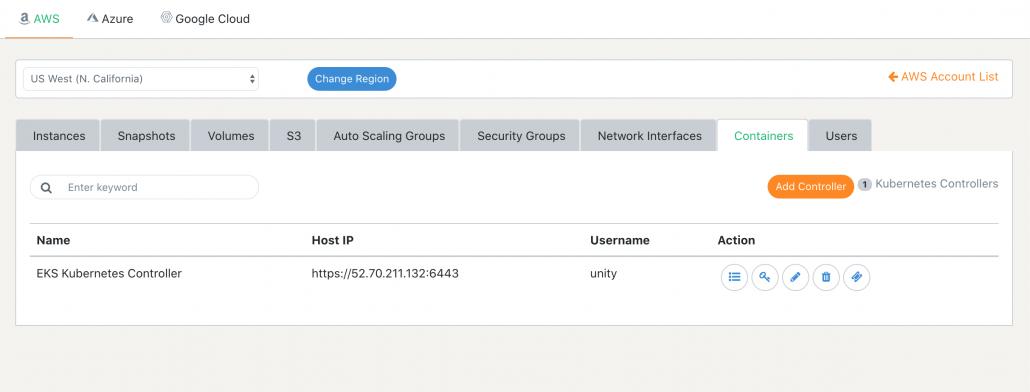The width and height of the screenshot is (1030, 392).
Task: Switch to the AWS cloud tab
Action: (39, 19)
